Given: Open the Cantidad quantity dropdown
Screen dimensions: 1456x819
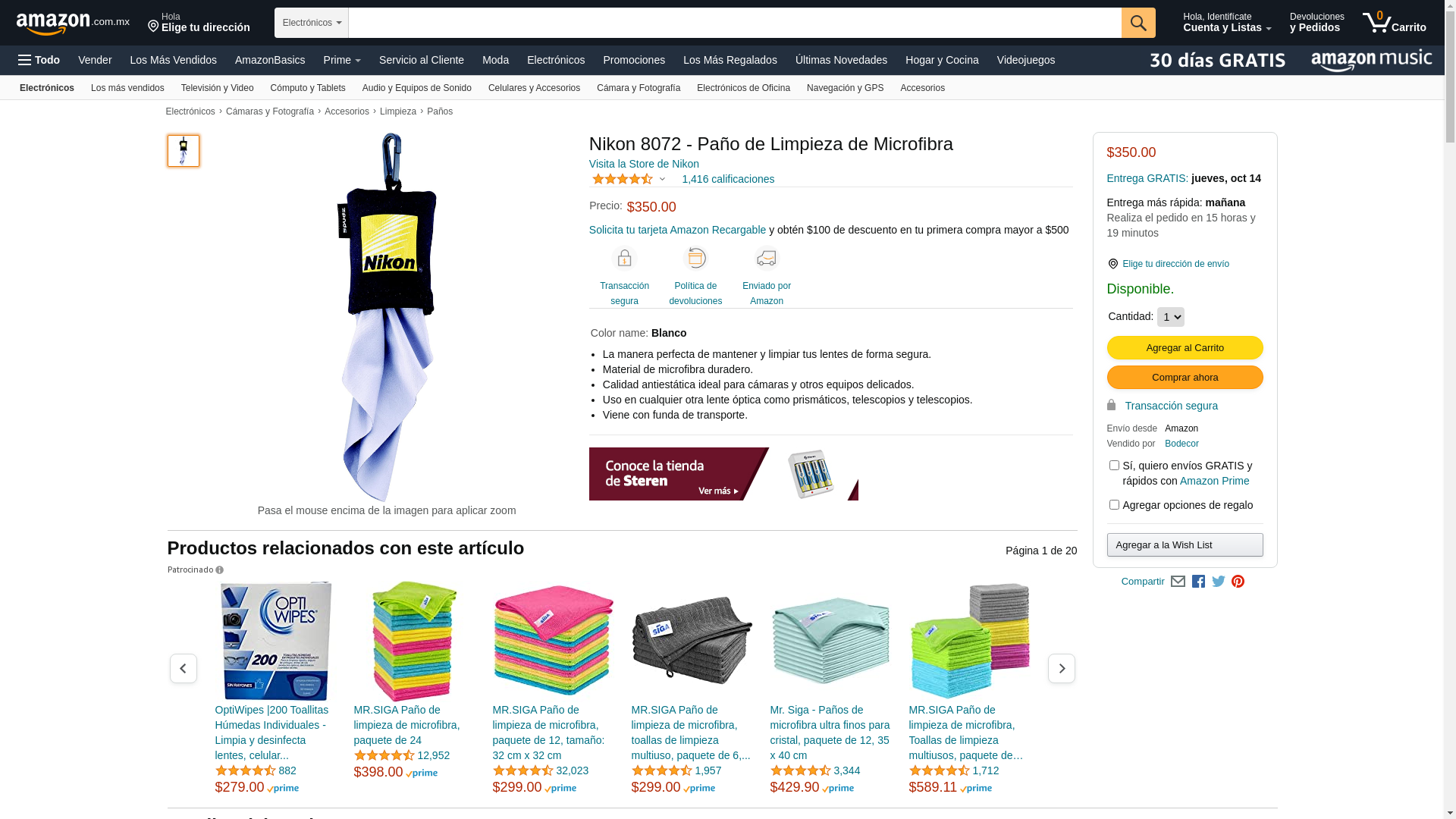Looking at the screenshot, I should [x=1170, y=317].
